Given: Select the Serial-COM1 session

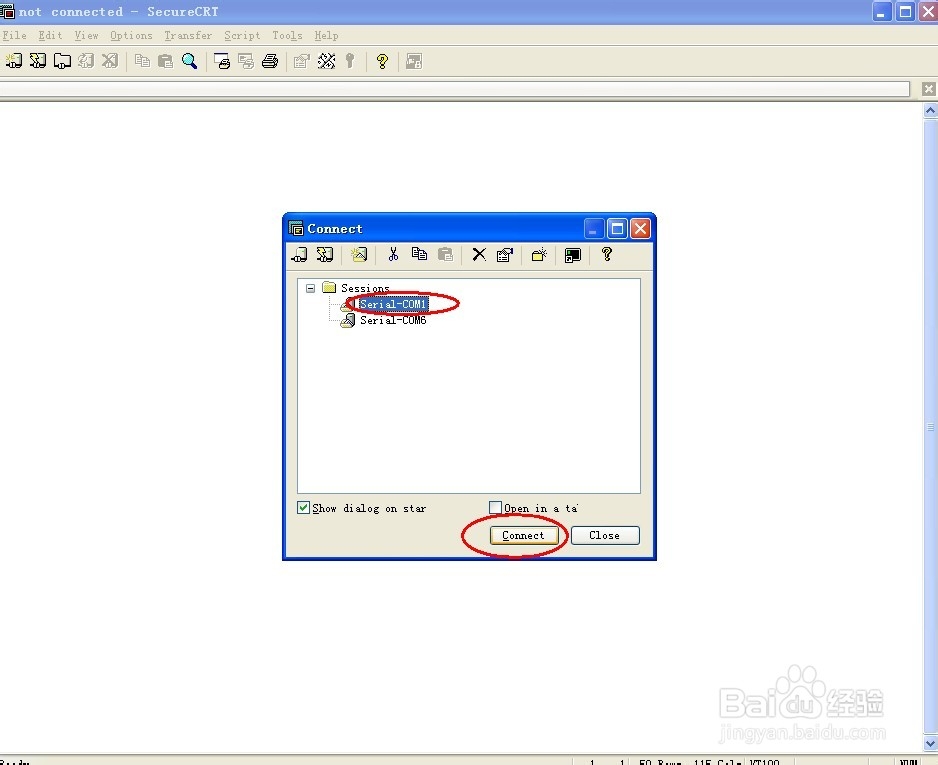Looking at the screenshot, I should (393, 304).
